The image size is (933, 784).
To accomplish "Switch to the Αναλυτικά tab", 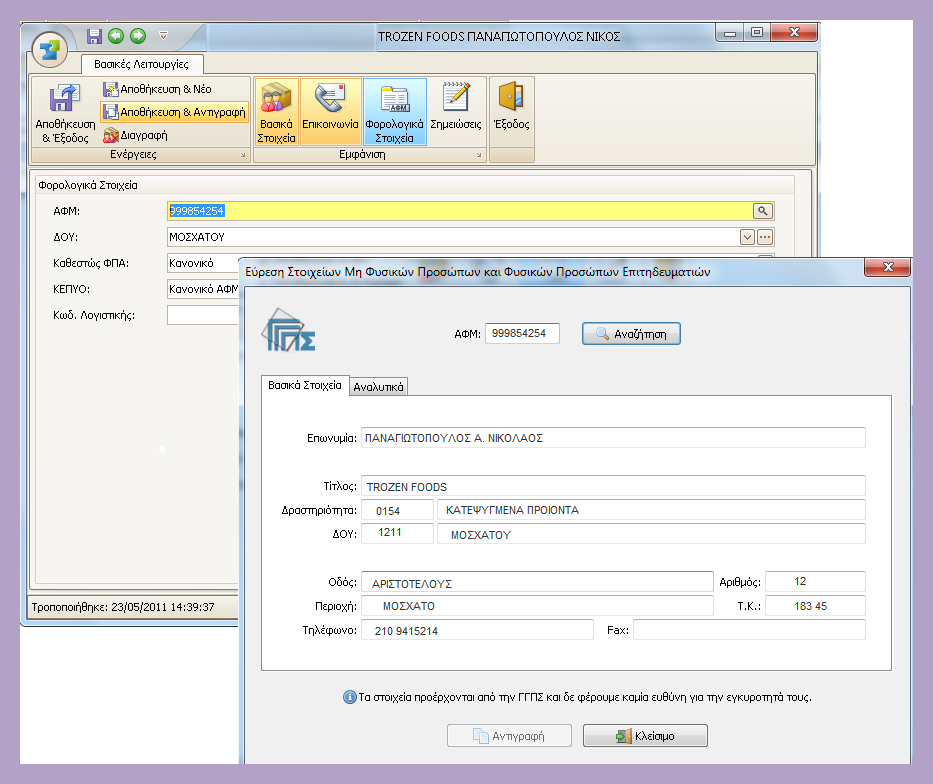I will (378, 387).
